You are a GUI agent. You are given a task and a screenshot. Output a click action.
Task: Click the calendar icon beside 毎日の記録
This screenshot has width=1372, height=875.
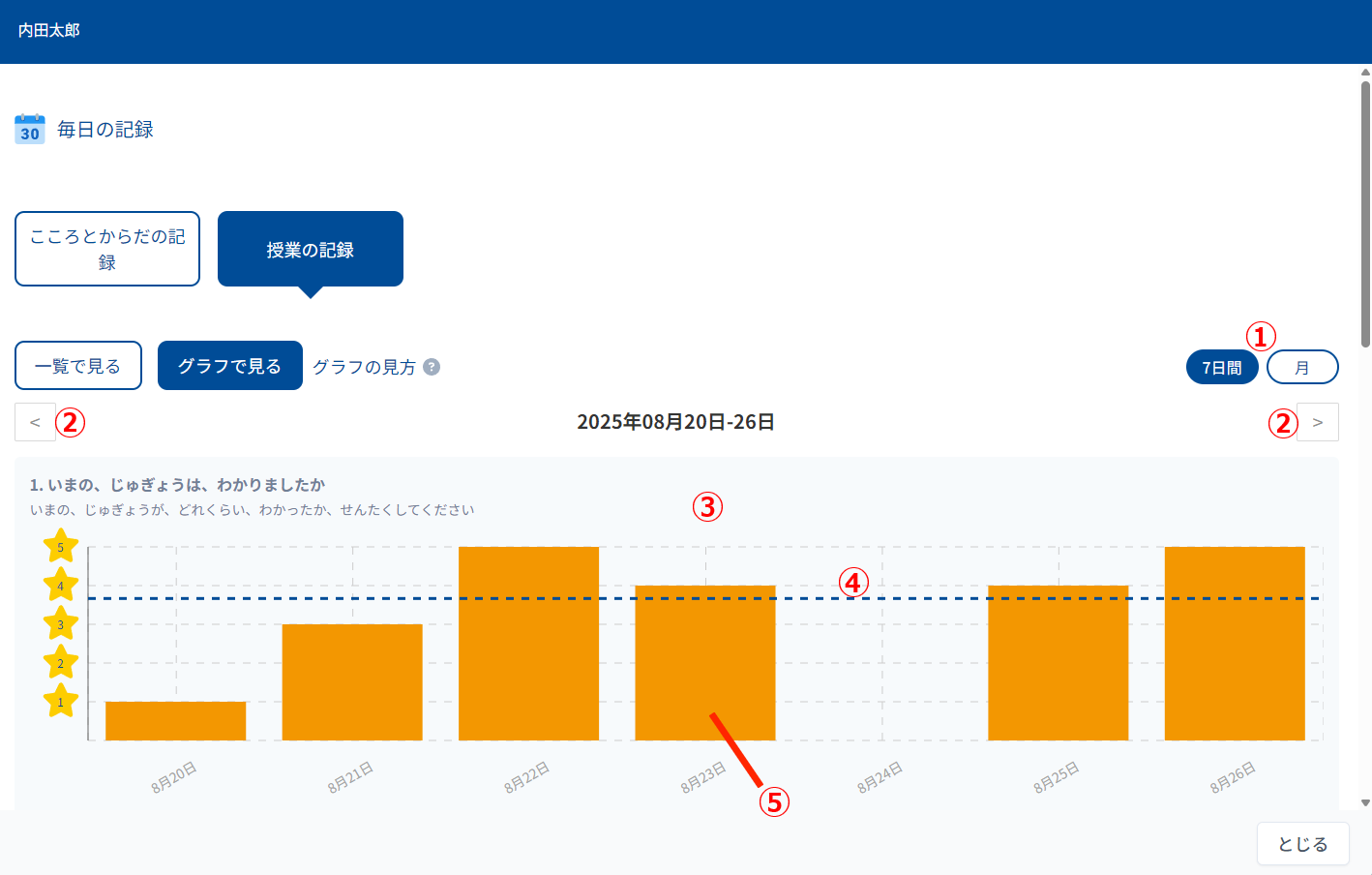[30, 129]
